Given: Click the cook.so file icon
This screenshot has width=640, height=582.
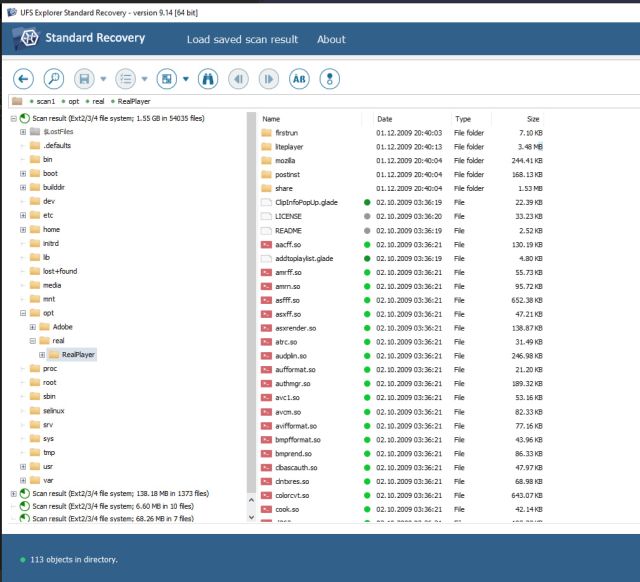Looking at the screenshot, I should coord(266,509).
